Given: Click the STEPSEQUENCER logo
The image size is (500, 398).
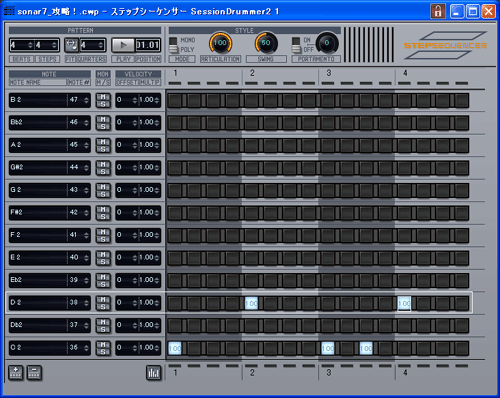Looking at the screenshot, I should [445, 45].
